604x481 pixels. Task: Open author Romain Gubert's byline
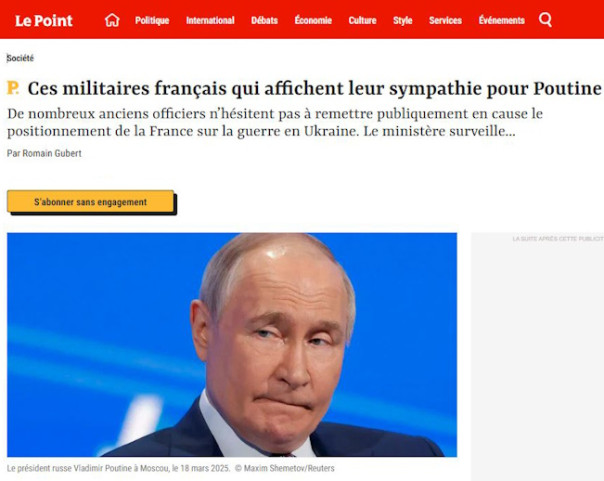44,153
